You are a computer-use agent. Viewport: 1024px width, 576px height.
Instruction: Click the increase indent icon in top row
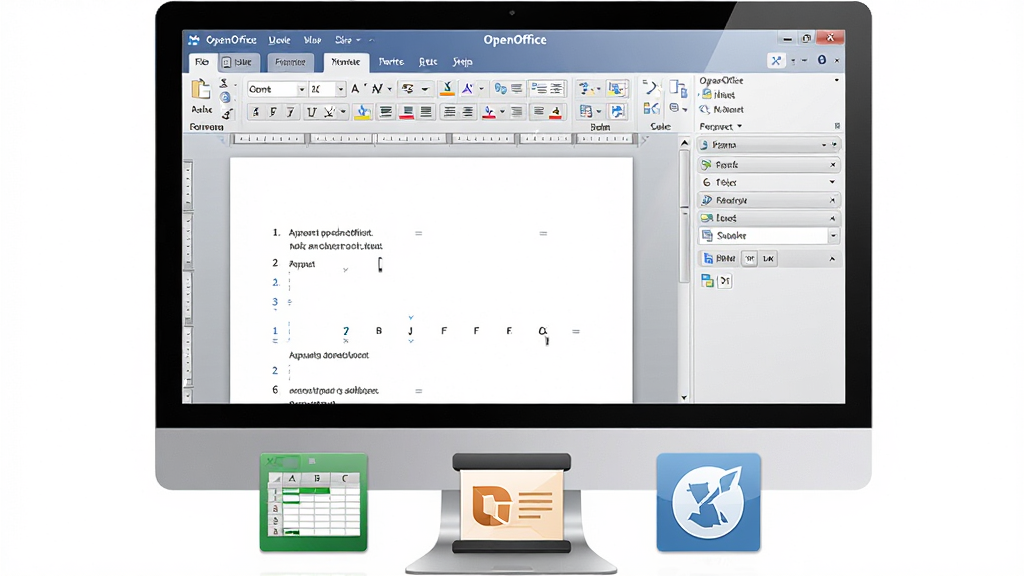point(556,88)
